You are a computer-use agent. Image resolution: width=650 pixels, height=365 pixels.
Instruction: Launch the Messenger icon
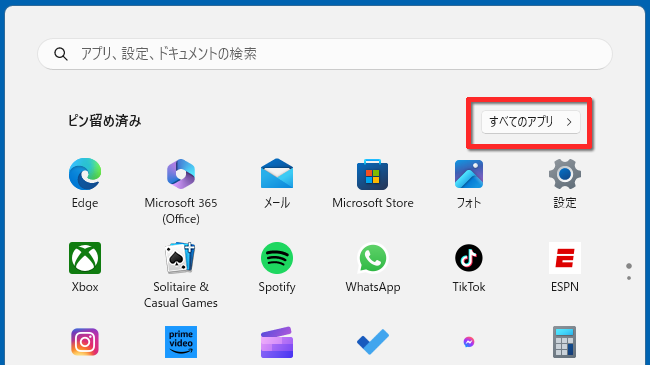click(469, 342)
